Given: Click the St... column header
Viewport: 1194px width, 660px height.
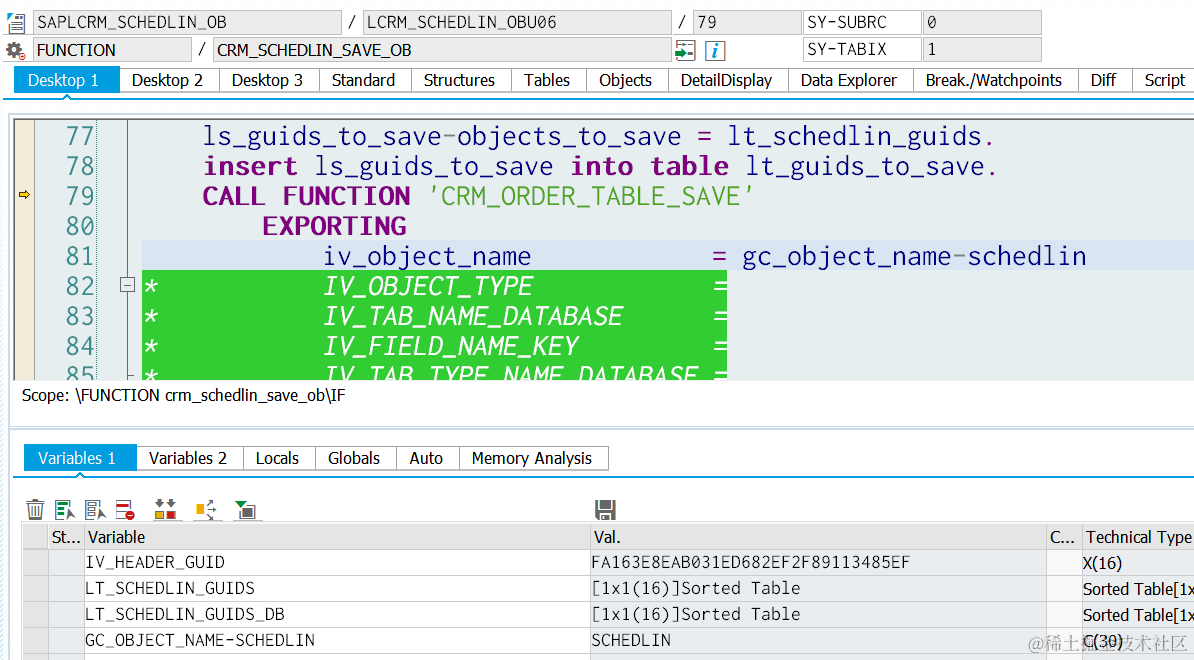Looking at the screenshot, I should 66,537.
